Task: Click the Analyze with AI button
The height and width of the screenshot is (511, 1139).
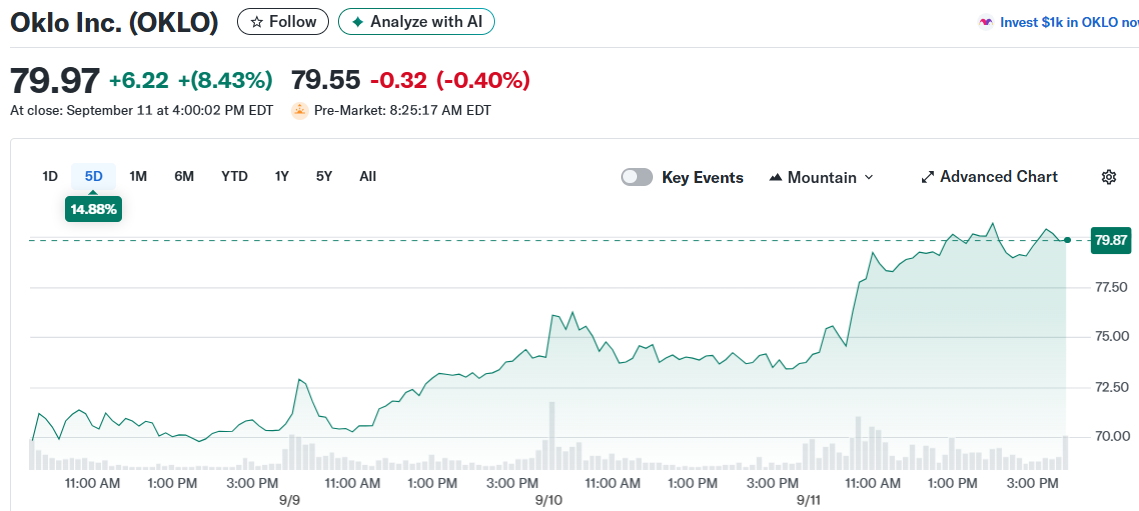Action: pyautogui.click(x=416, y=22)
